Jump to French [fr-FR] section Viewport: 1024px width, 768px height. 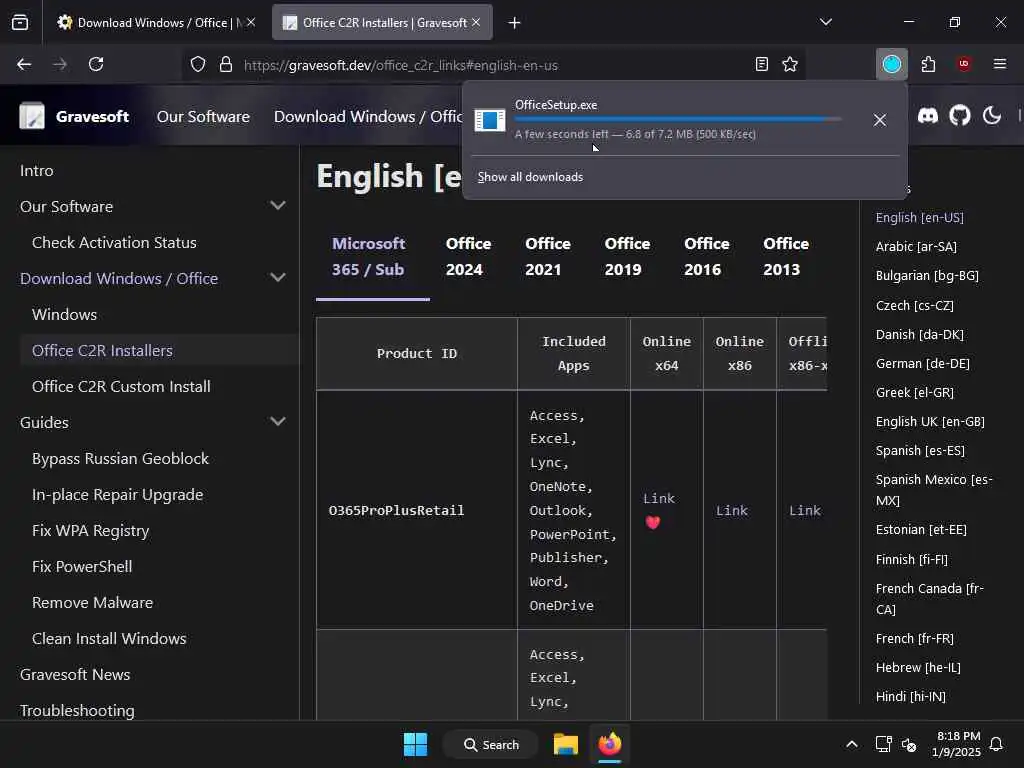914,639
